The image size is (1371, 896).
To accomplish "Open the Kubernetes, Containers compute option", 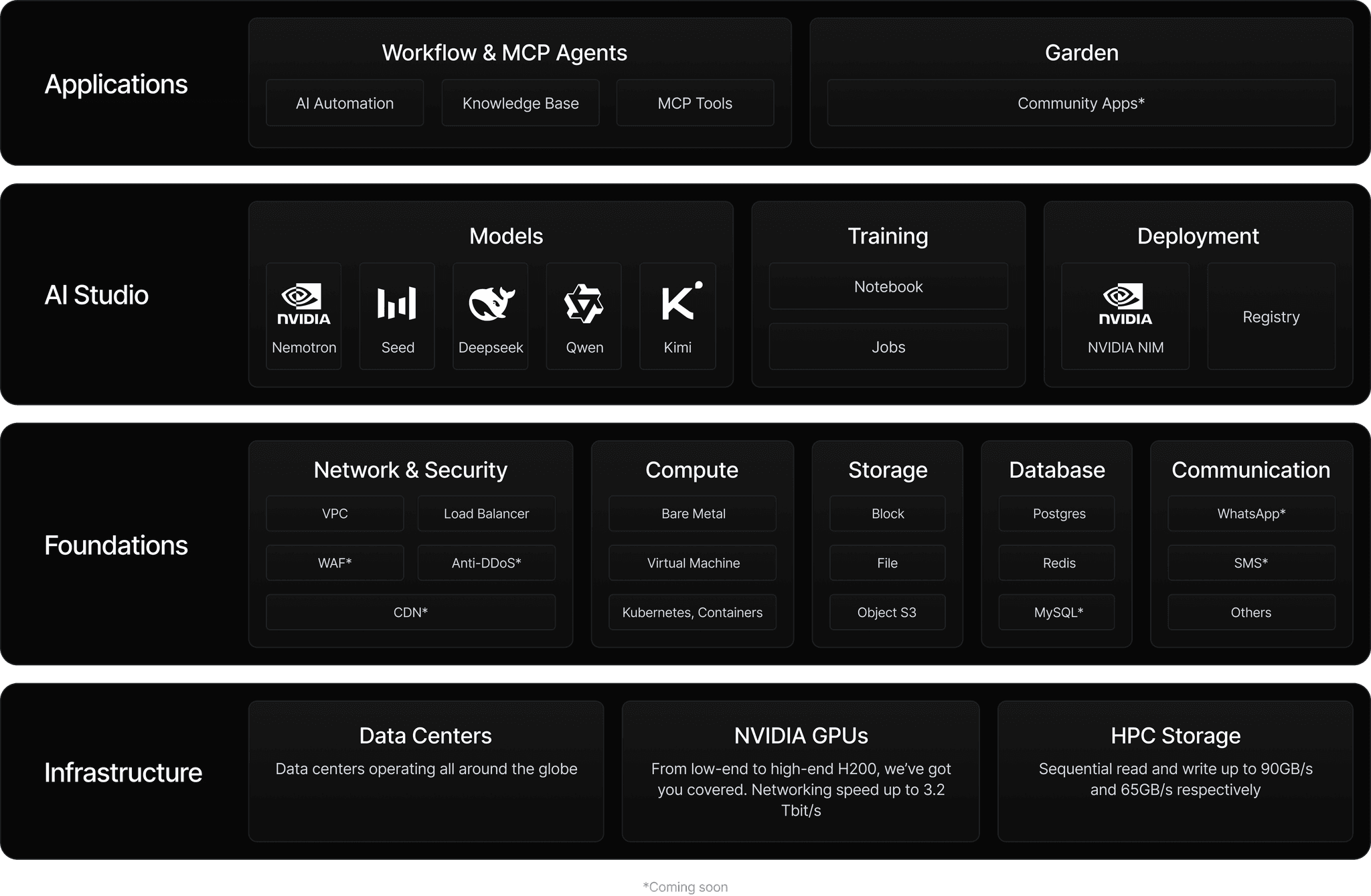I will (692, 612).
